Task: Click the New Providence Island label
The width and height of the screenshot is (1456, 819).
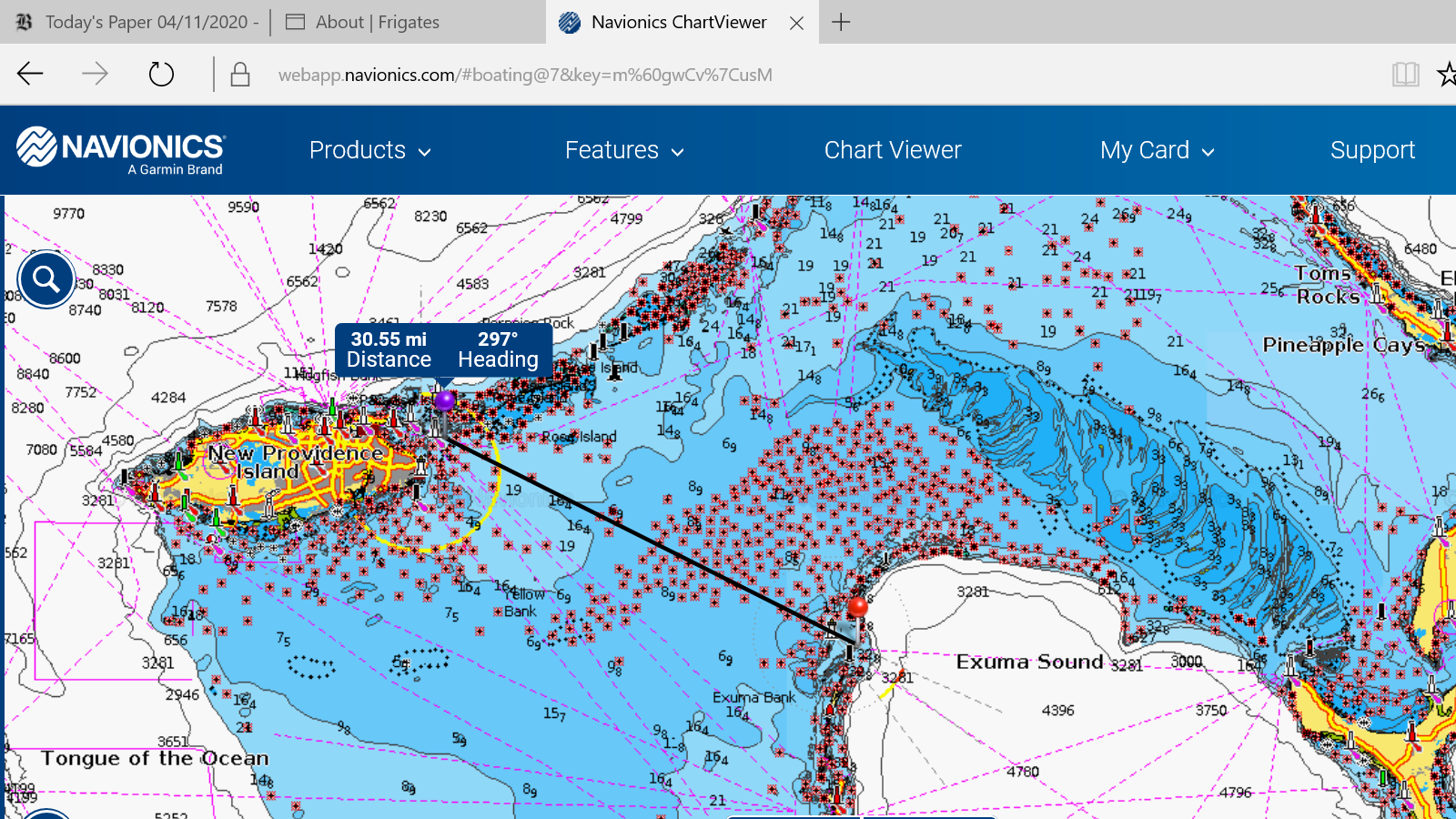Action: 295,462
